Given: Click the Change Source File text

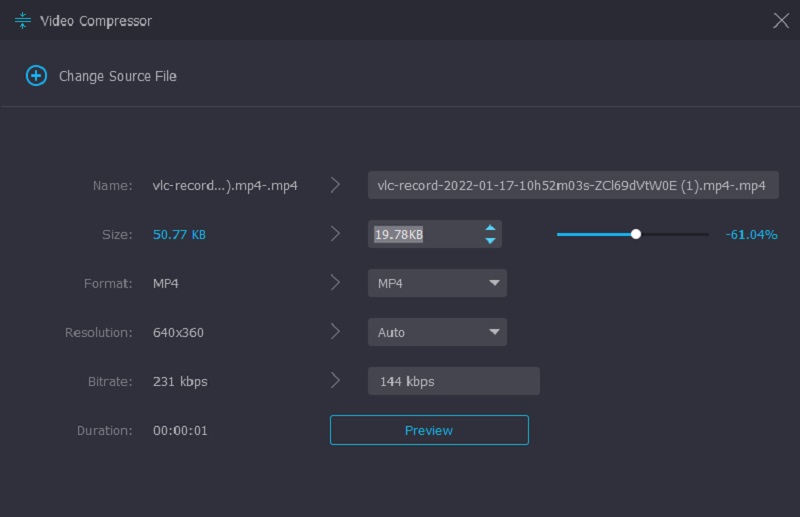Looking at the screenshot, I should coord(118,76).
